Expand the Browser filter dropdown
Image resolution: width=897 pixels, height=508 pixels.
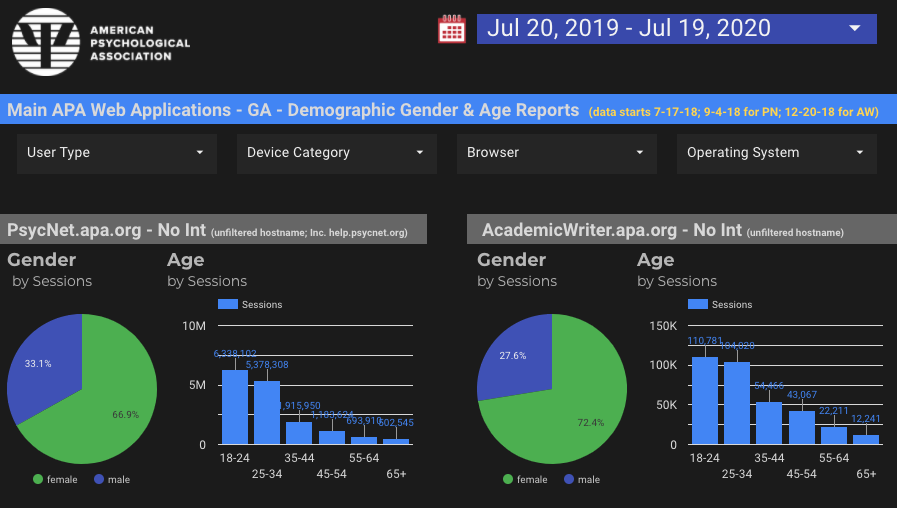pyautogui.click(x=556, y=153)
